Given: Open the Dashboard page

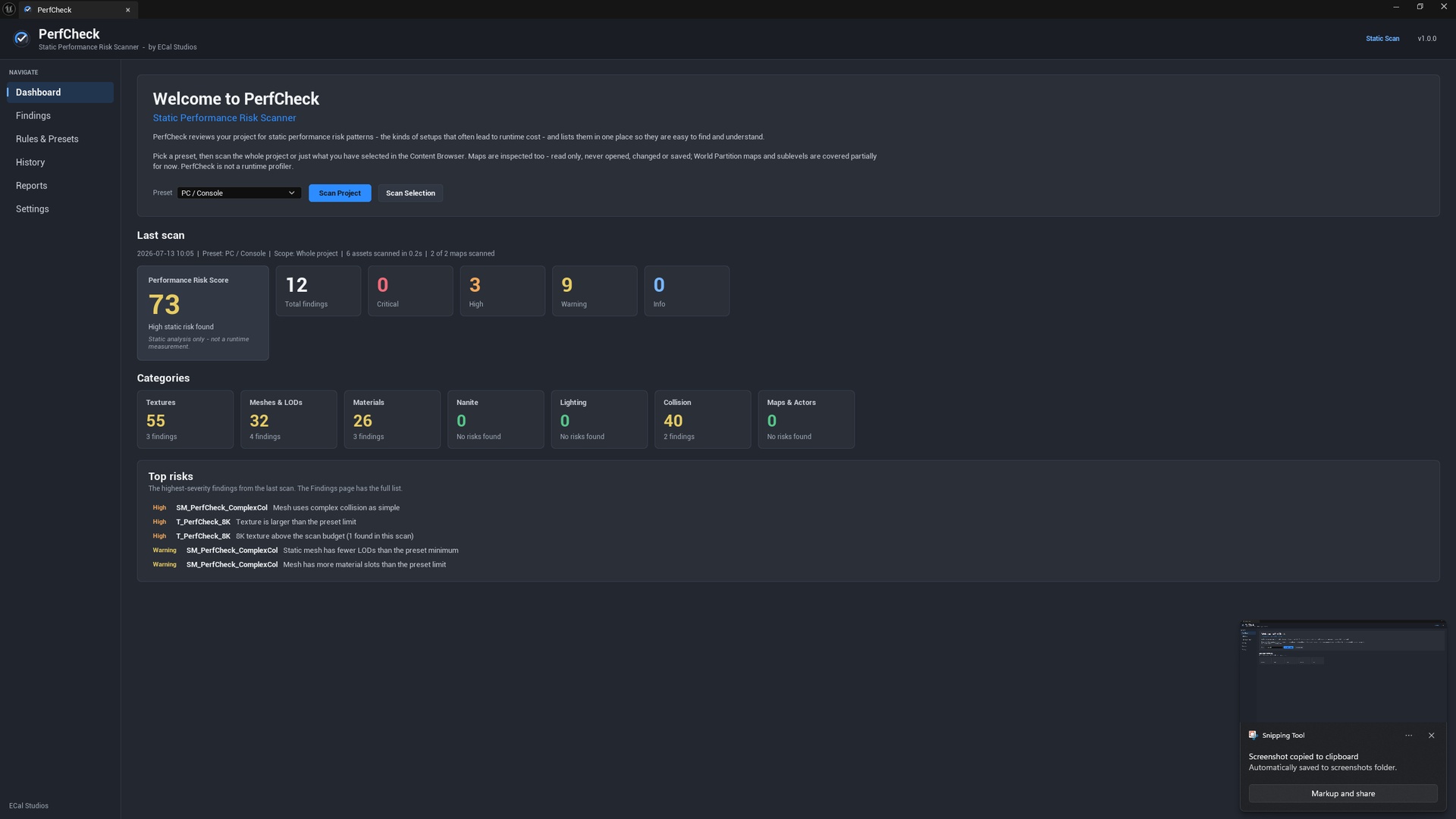Looking at the screenshot, I should 60,93.
